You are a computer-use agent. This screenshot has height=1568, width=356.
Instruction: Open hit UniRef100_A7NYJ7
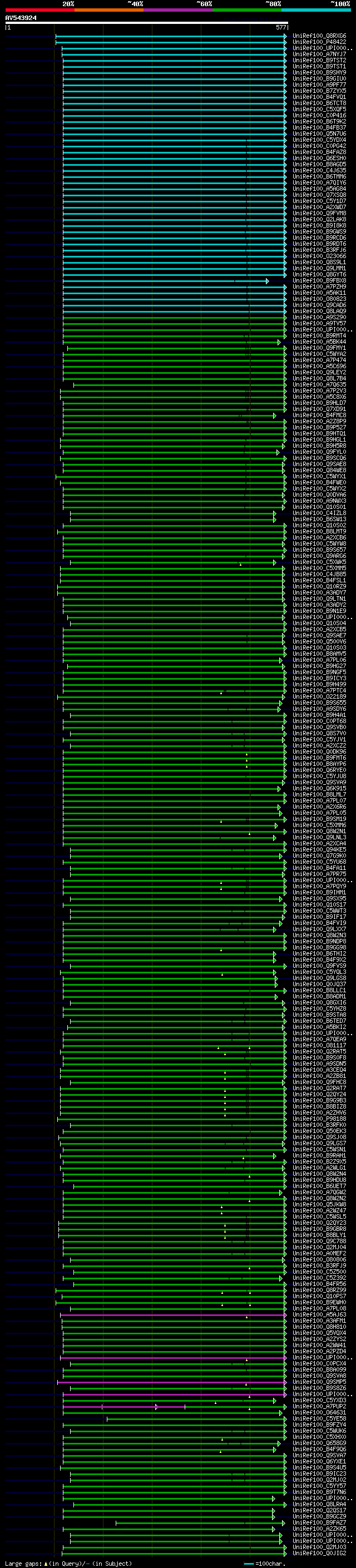coord(319,54)
